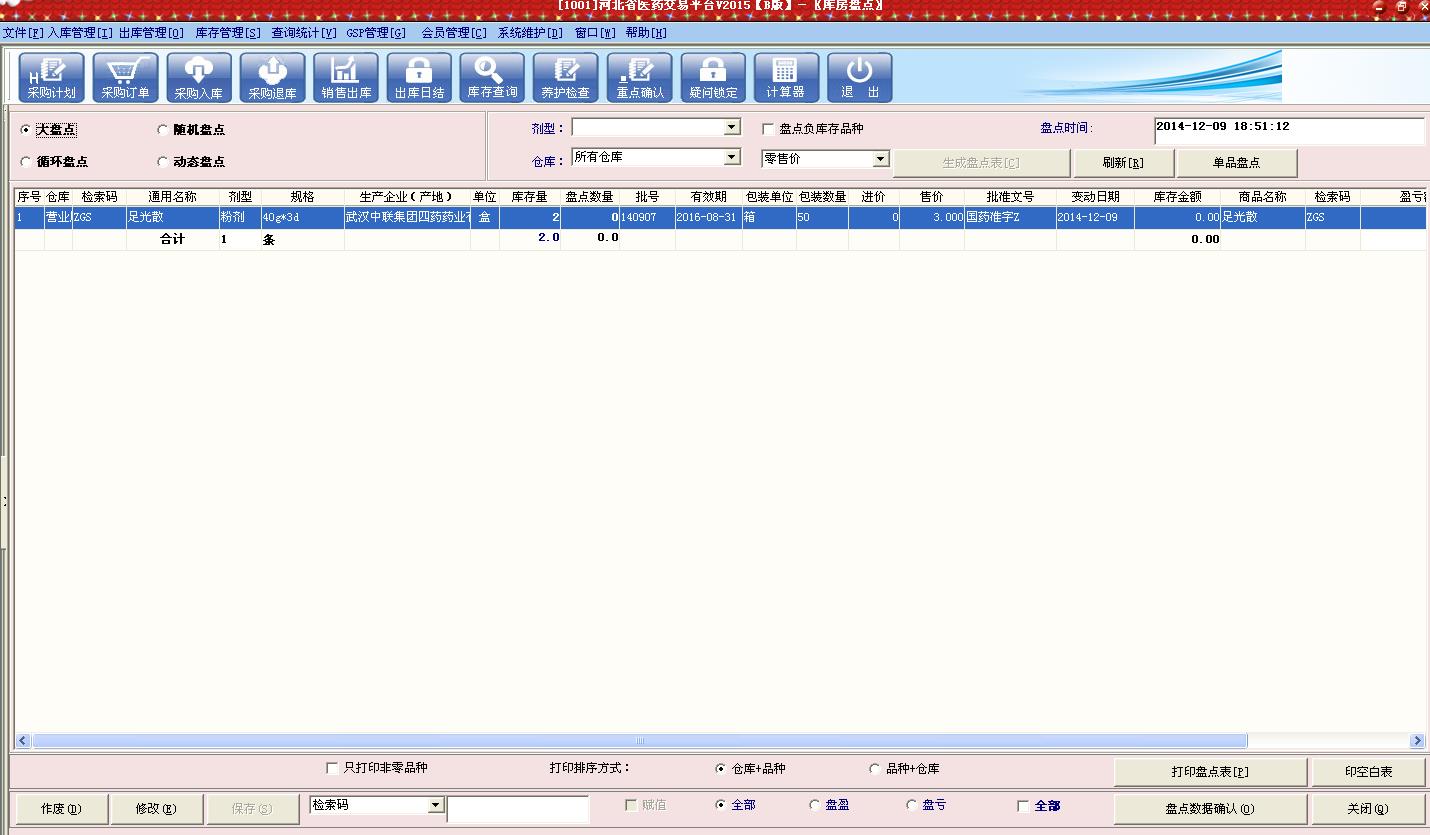The width and height of the screenshot is (1430, 835).
Task: Expand the 剂型 dropdown list
Action: (x=732, y=128)
